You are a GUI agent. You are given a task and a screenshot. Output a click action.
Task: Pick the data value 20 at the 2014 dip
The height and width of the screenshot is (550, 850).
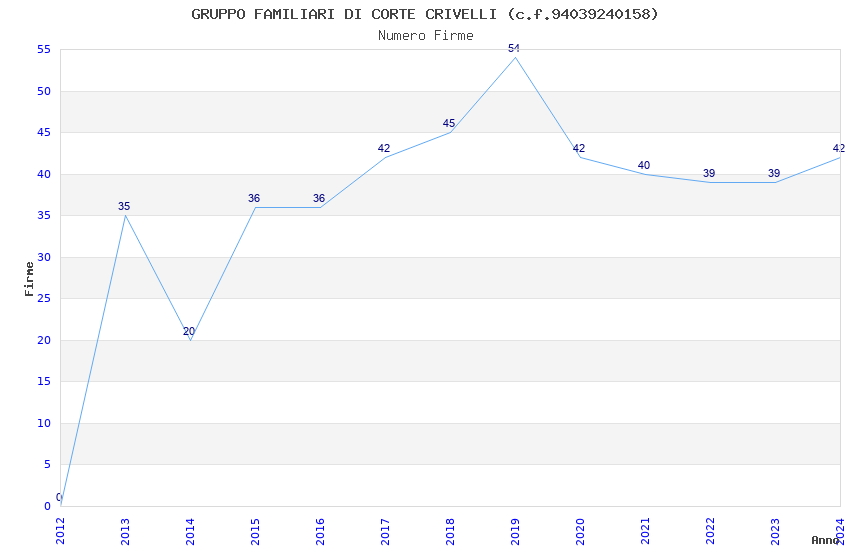tap(189, 331)
